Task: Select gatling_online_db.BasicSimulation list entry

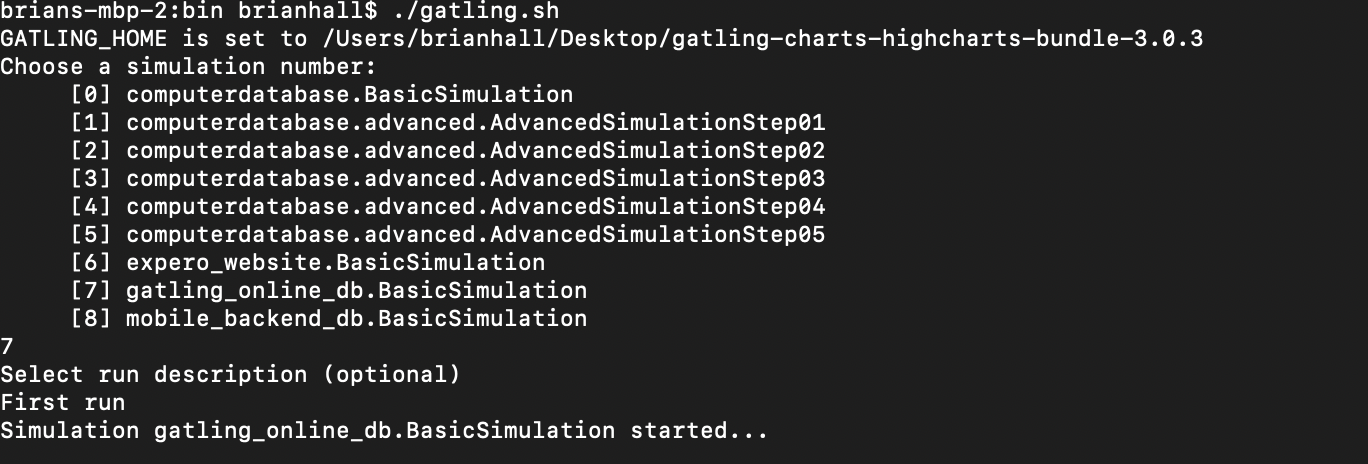Action: click(x=357, y=291)
